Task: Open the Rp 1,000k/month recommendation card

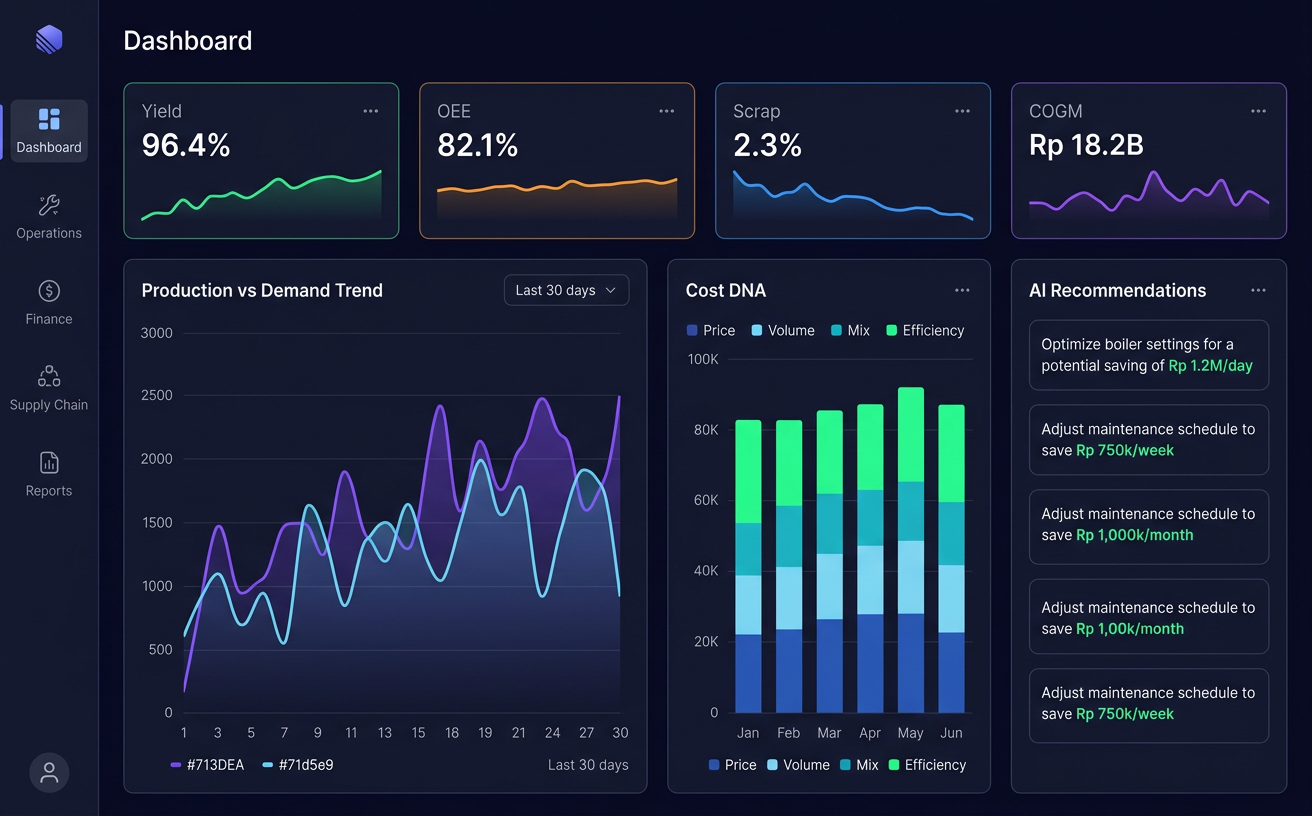Action: coord(1149,527)
